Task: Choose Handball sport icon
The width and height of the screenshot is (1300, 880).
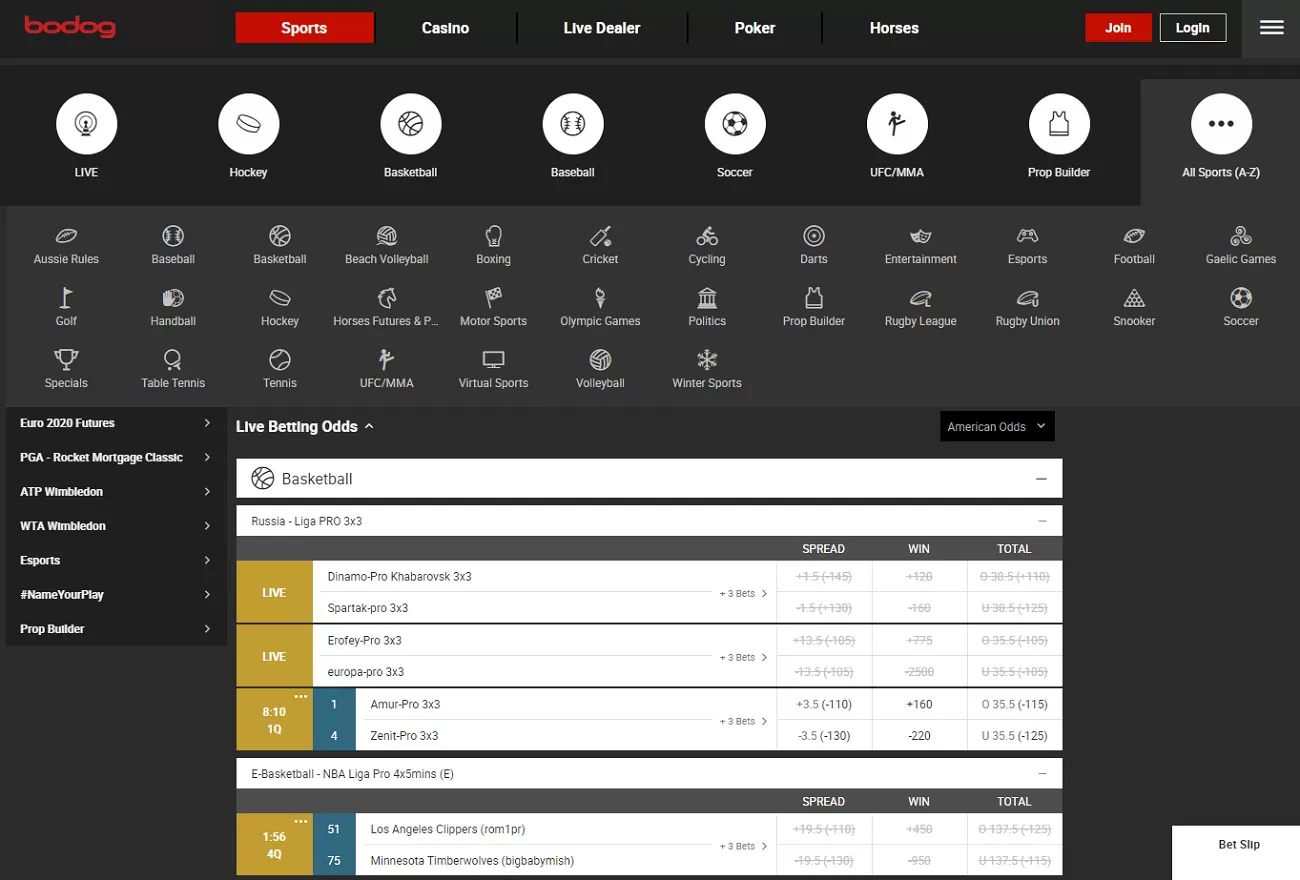Action: [173, 298]
